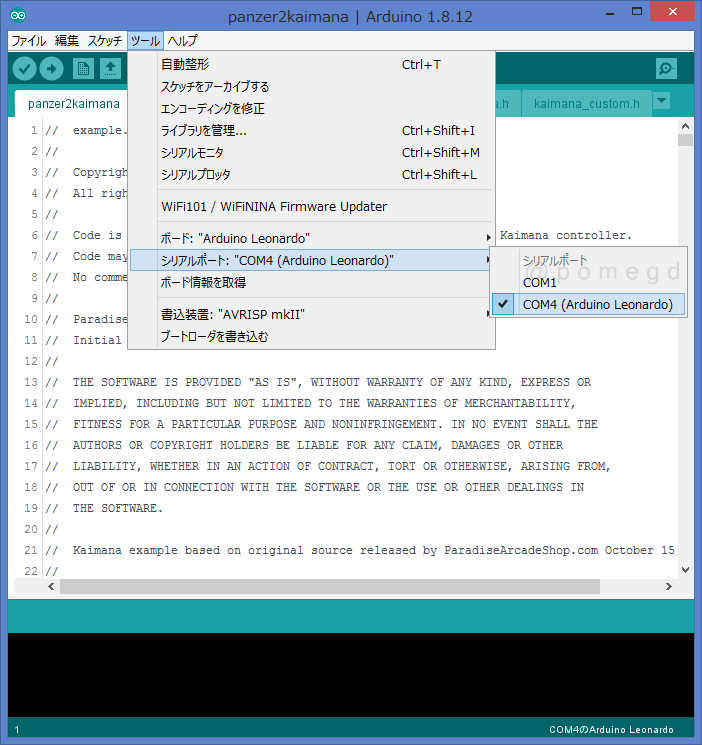The height and width of the screenshot is (745, 702).
Task: Click the vertical scrollbar up arrow
Action: click(x=685, y=126)
